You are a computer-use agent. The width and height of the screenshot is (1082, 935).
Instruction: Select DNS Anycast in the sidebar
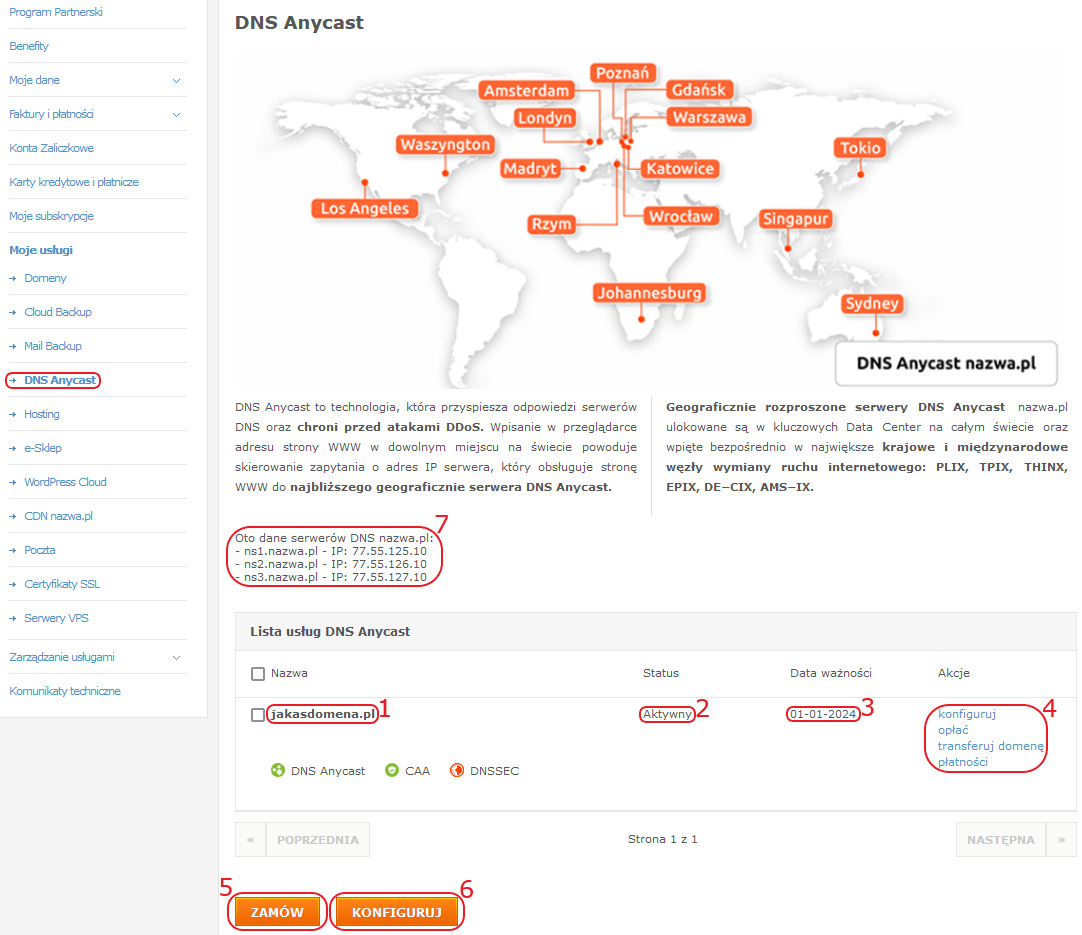[60, 380]
